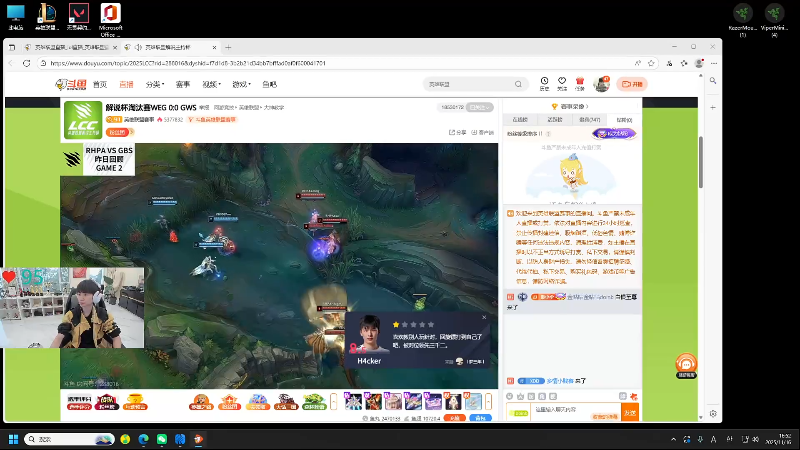The width and height of the screenshot is (800, 450).
Task: Close the H4cker player rating popup
Action: (484, 317)
